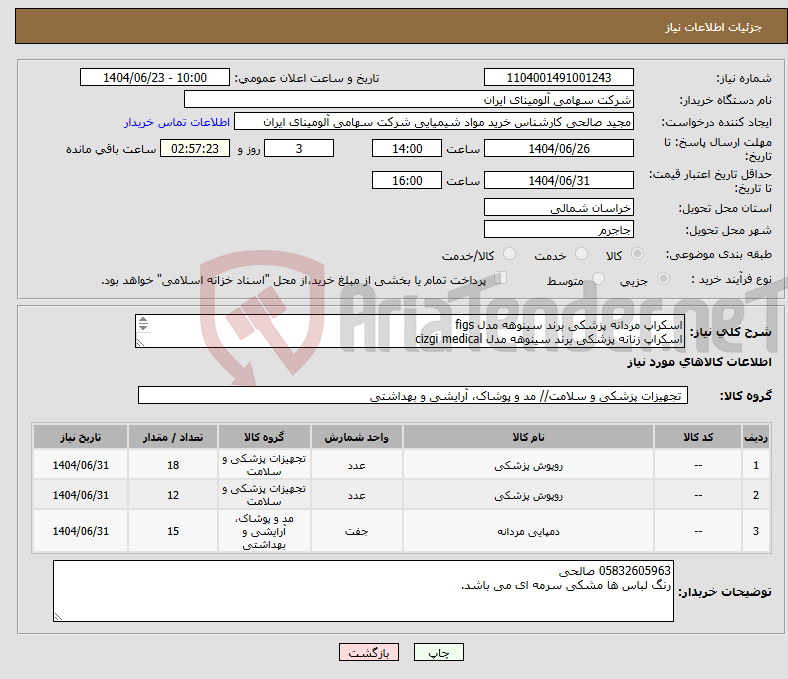Click quantity 12 in row 2
The width and height of the screenshot is (788, 679).
[173, 495]
